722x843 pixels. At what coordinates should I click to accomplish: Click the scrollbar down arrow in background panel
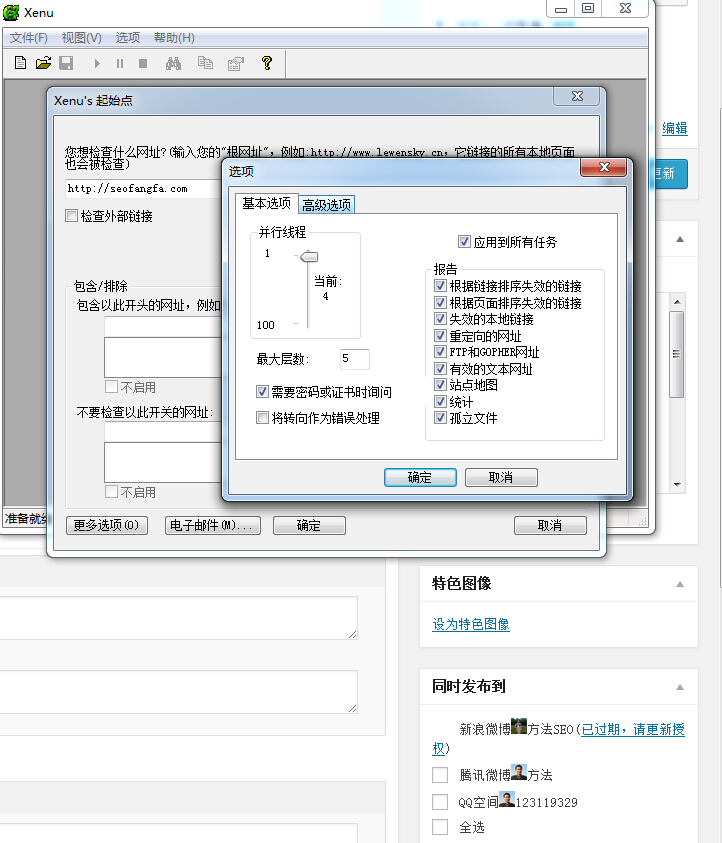pyautogui.click(x=677, y=484)
